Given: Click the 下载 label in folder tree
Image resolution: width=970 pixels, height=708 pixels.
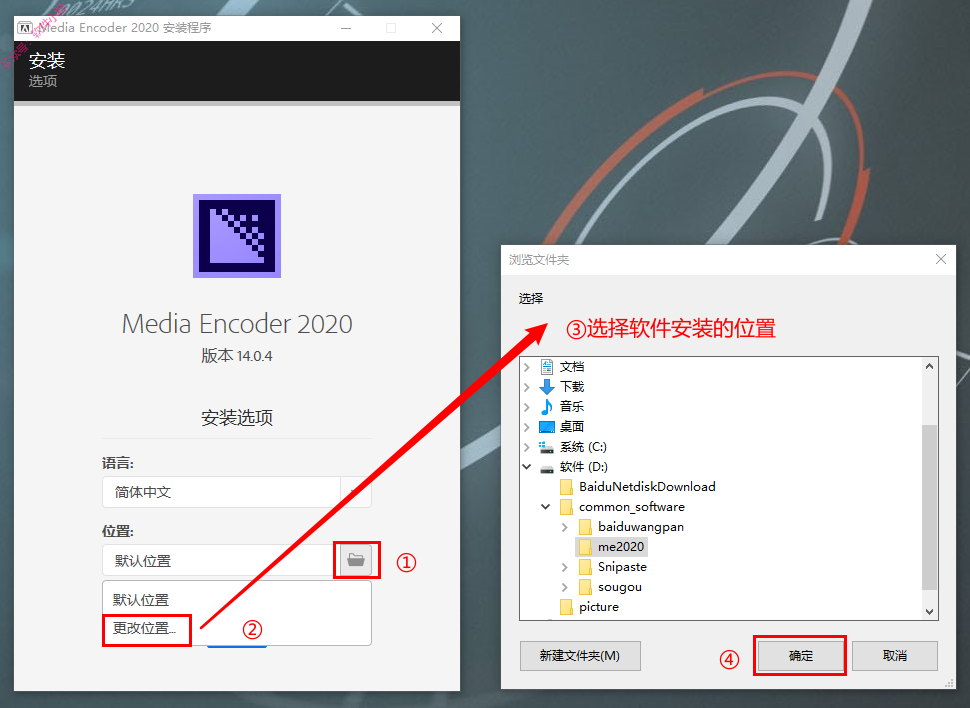Looking at the screenshot, I should click(x=572, y=387).
